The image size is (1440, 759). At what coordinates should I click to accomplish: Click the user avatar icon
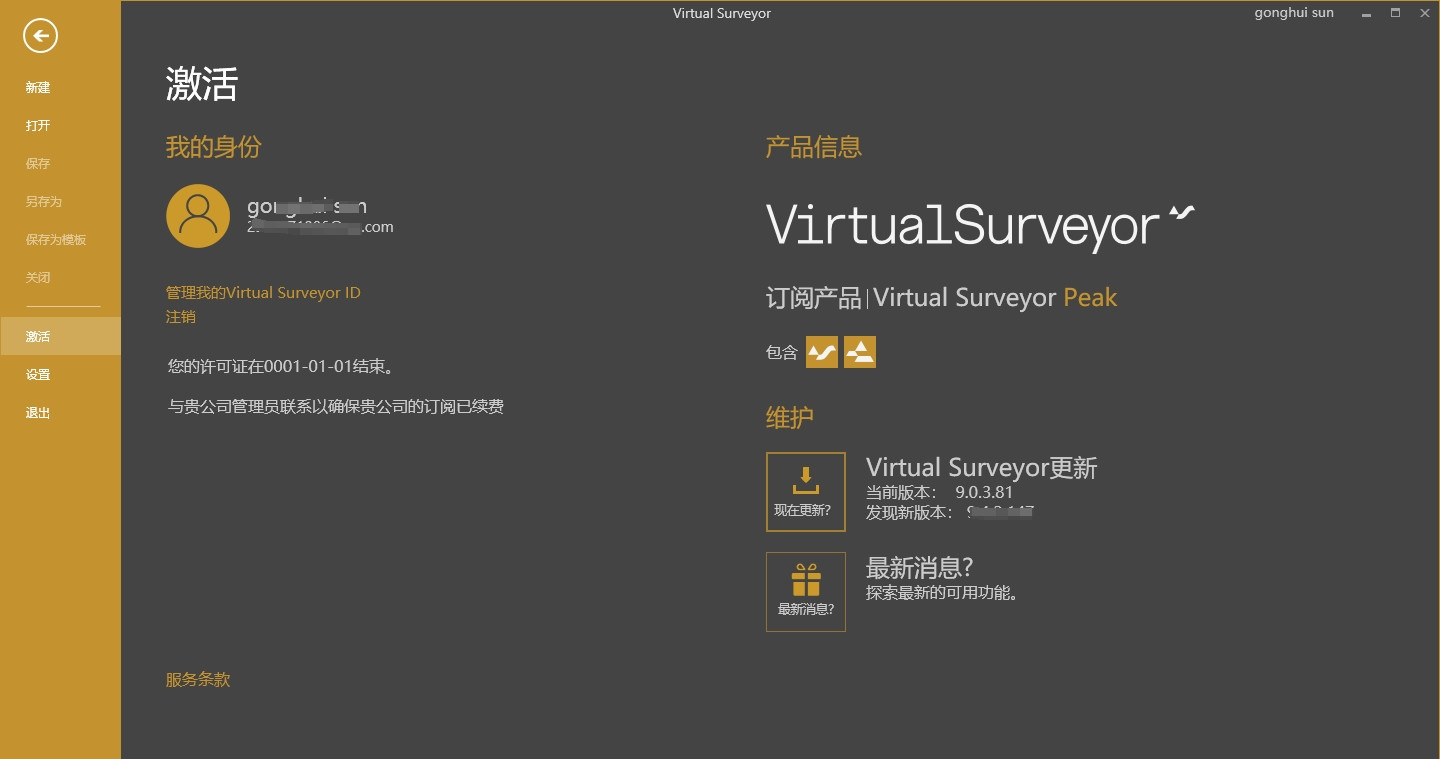pos(198,216)
